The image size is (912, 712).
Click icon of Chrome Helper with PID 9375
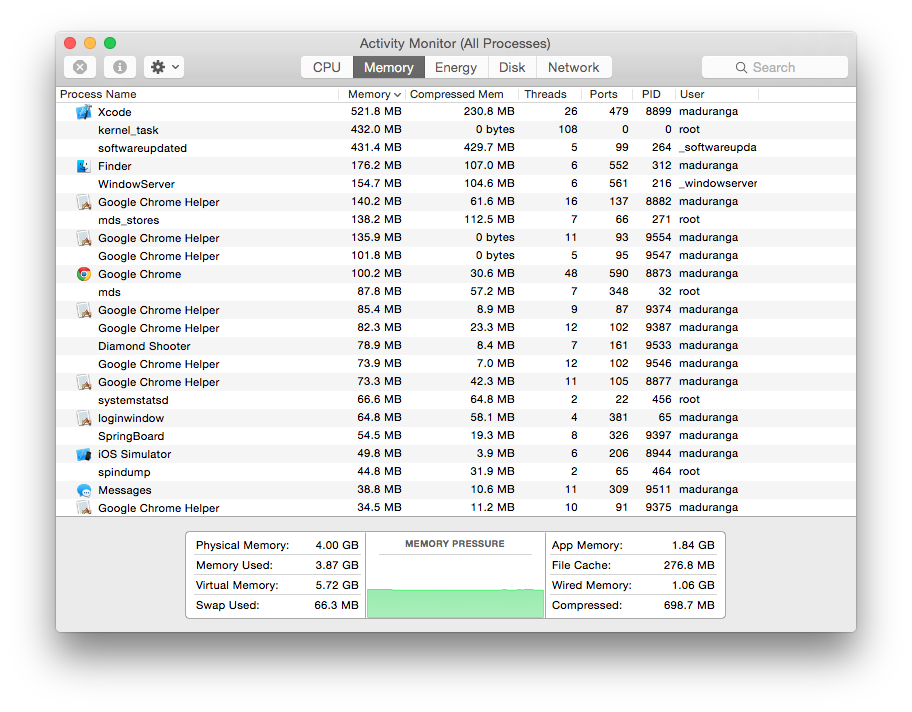point(84,508)
